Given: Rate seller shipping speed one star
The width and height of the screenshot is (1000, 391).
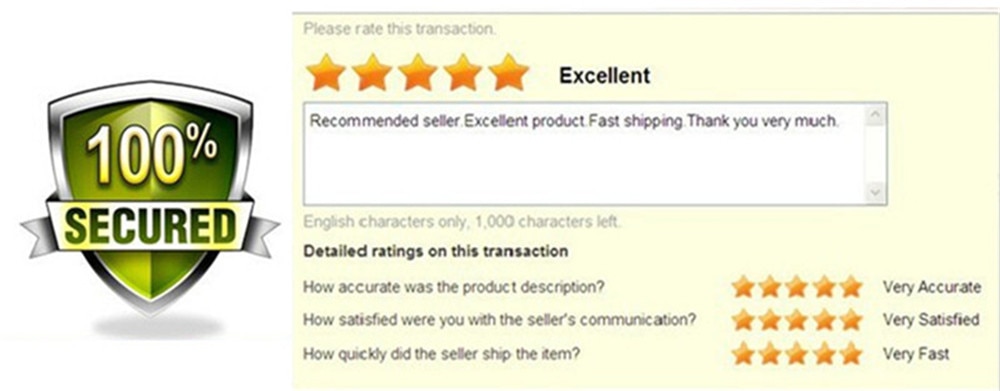Looking at the screenshot, I should pyautogui.click(x=743, y=353).
